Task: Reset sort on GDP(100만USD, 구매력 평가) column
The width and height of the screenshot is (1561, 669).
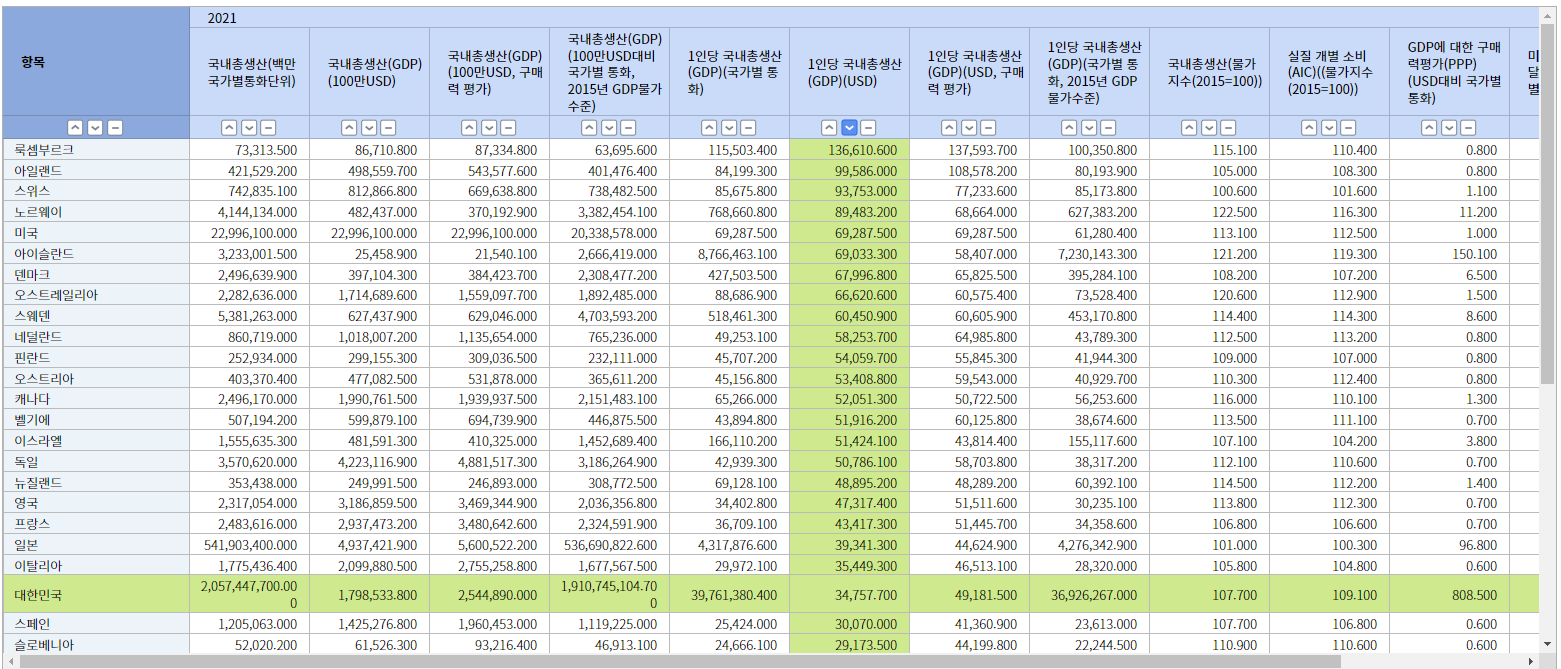Action: coord(509,128)
